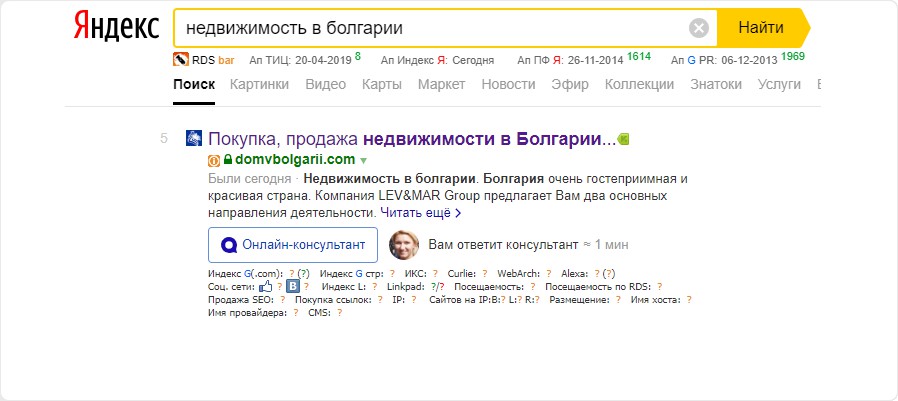Click the Индекс L value question mark

point(375,286)
